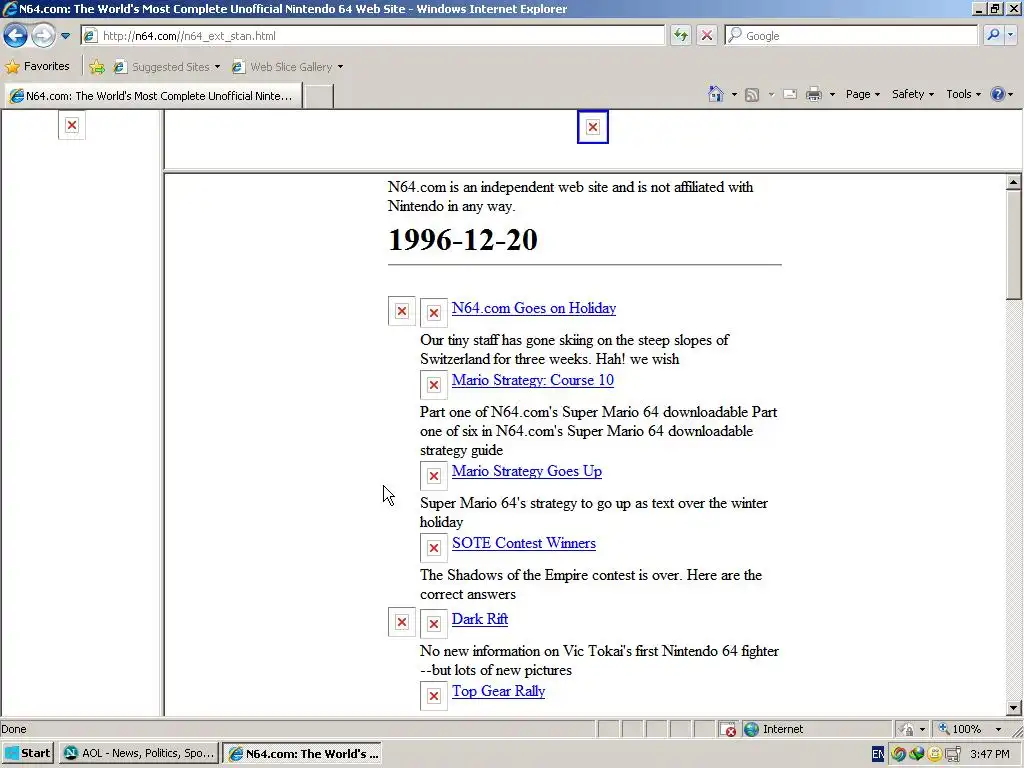Open the N64.com Goes on Holiday link
1024x768 pixels.
coord(534,308)
